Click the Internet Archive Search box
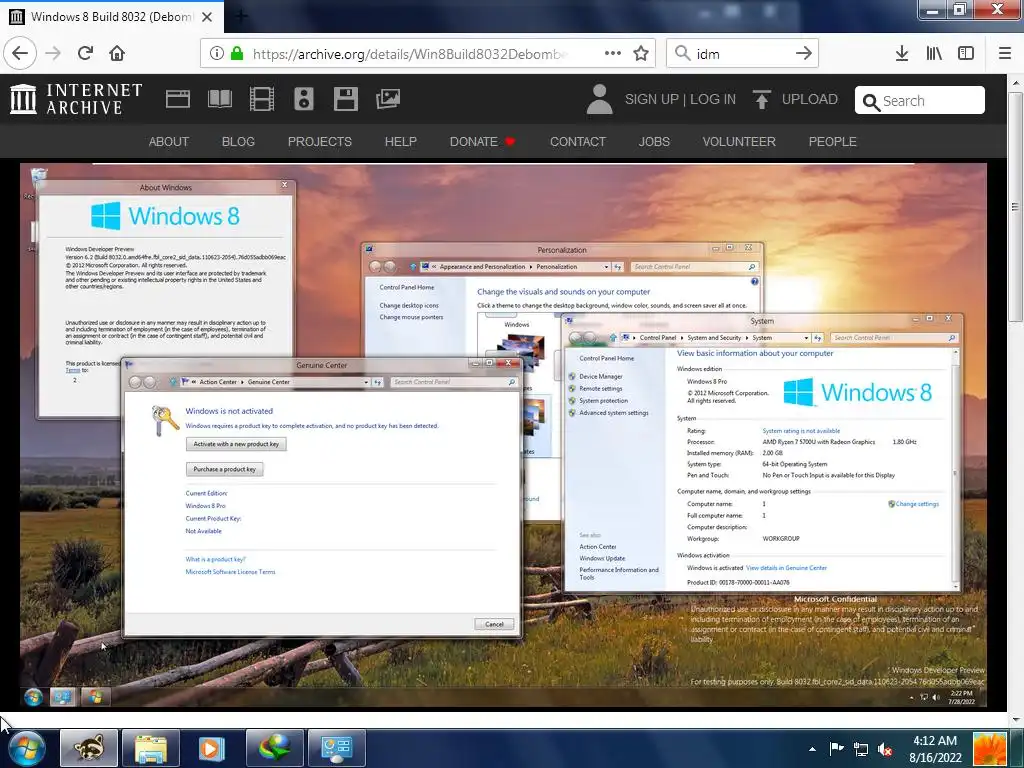 point(920,100)
